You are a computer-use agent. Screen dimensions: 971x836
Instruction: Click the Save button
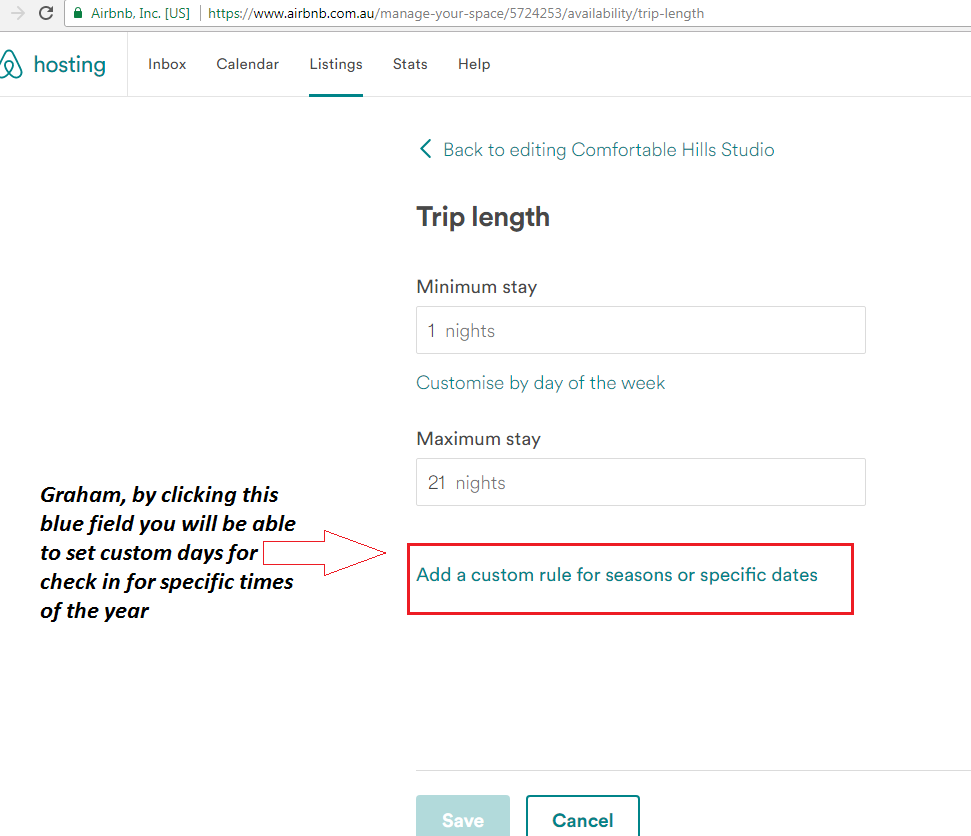tap(463, 817)
